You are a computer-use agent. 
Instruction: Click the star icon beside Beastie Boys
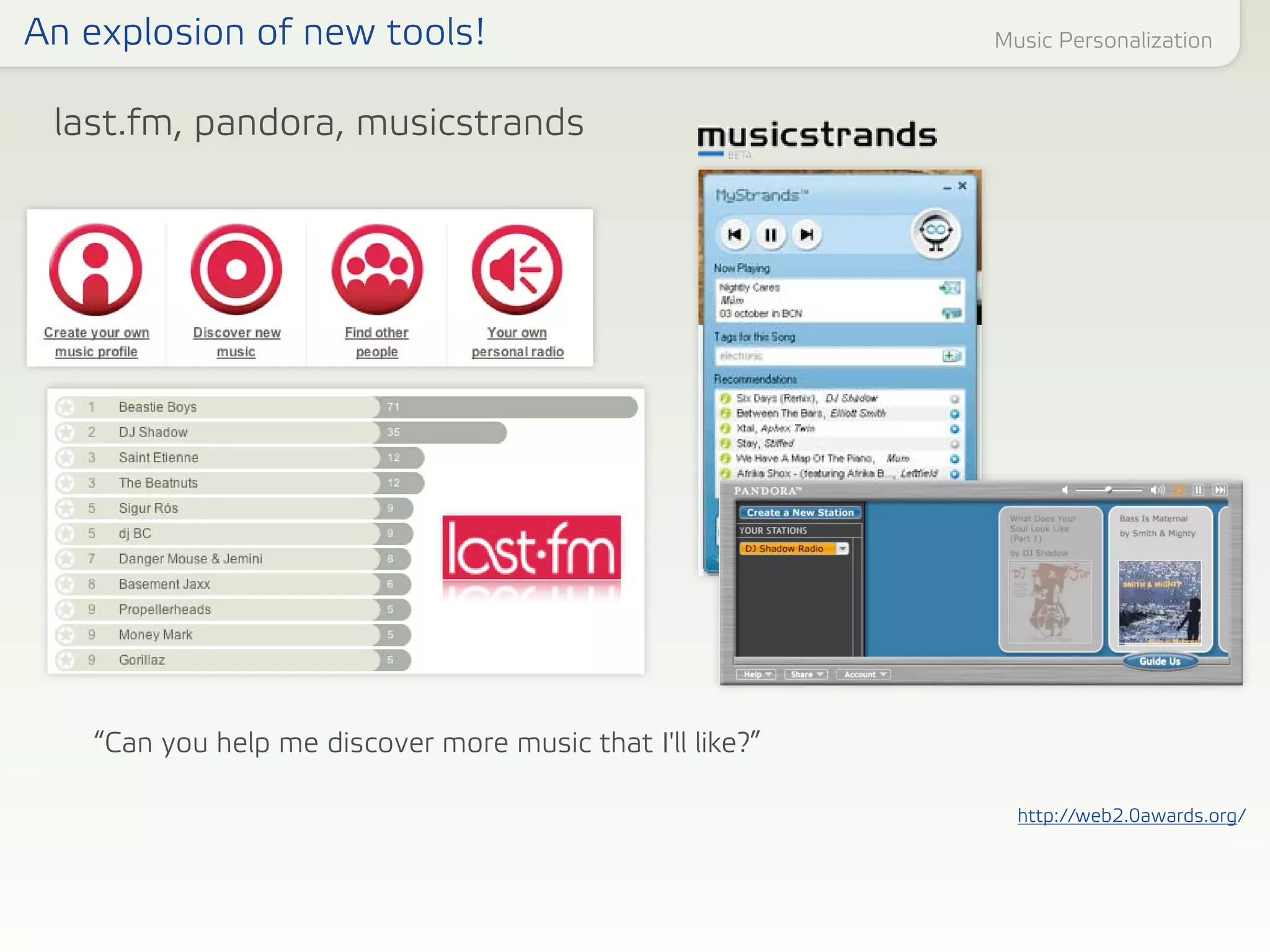click(65, 407)
